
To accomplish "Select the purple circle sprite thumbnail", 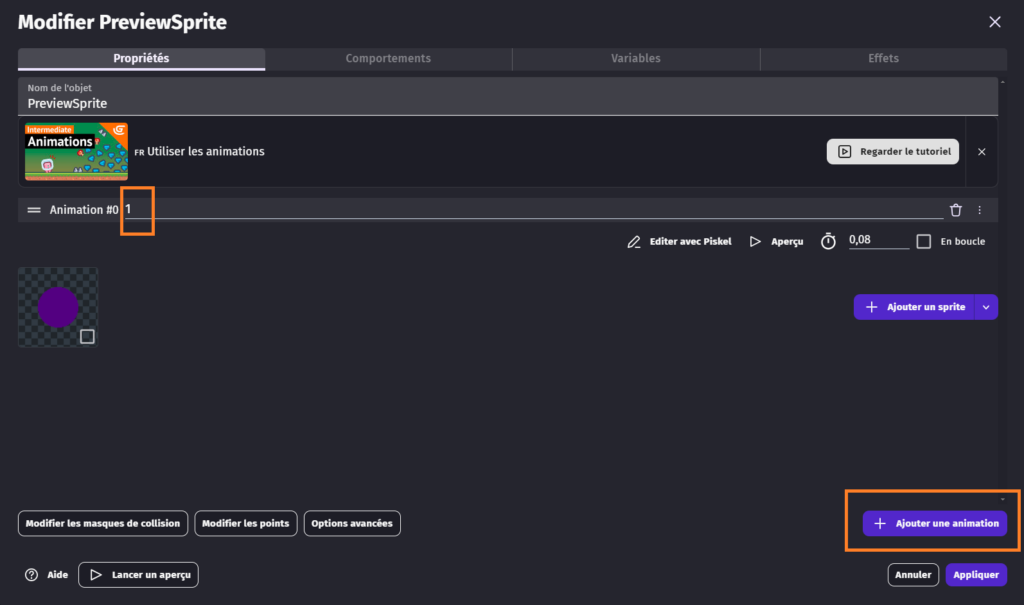I will pos(57,306).
